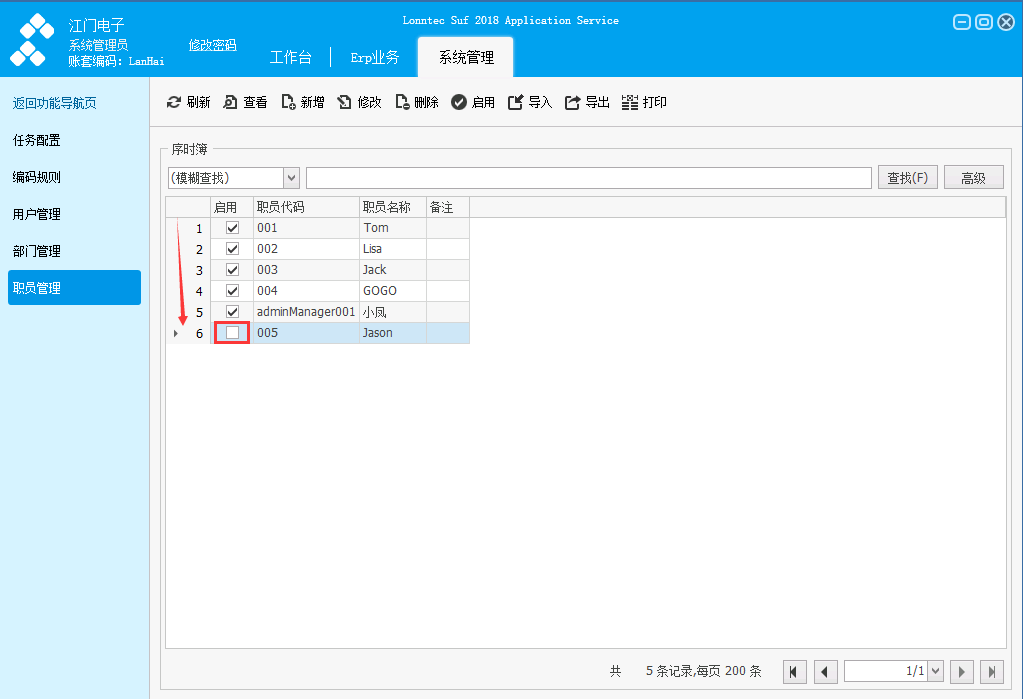
Task: Uncheck the 启用 box for Tom
Action: pos(232,228)
